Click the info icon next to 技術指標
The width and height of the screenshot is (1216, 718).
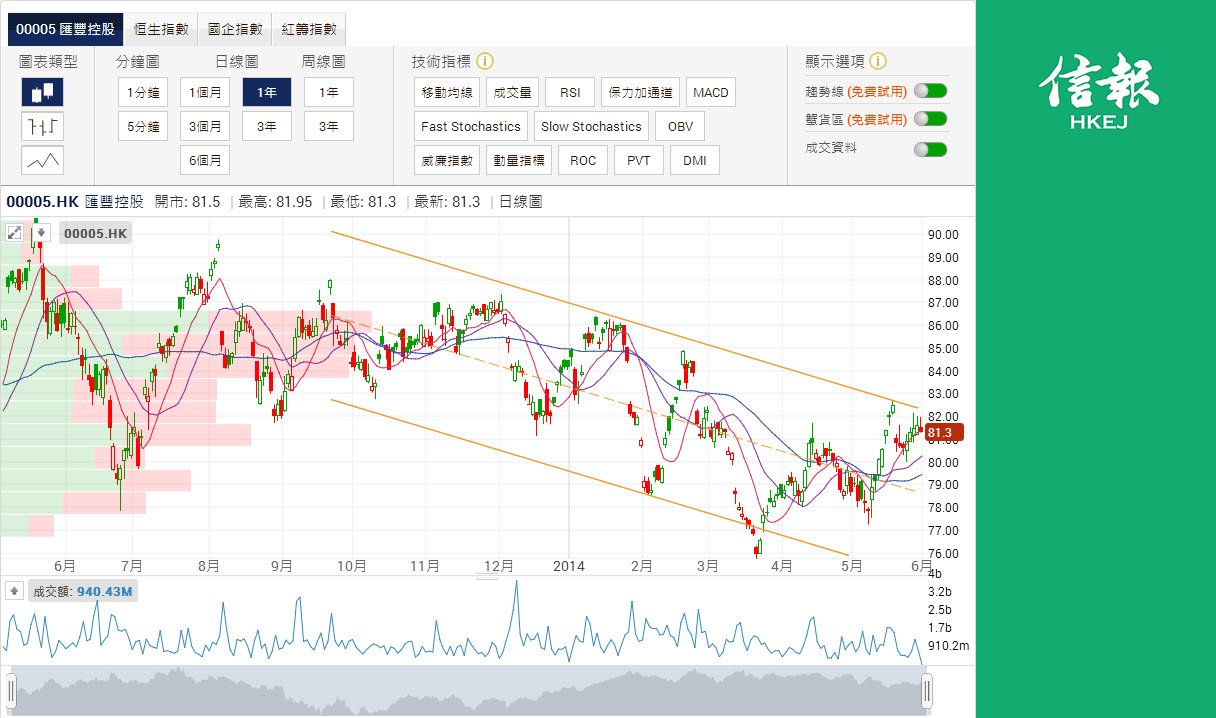(x=485, y=61)
